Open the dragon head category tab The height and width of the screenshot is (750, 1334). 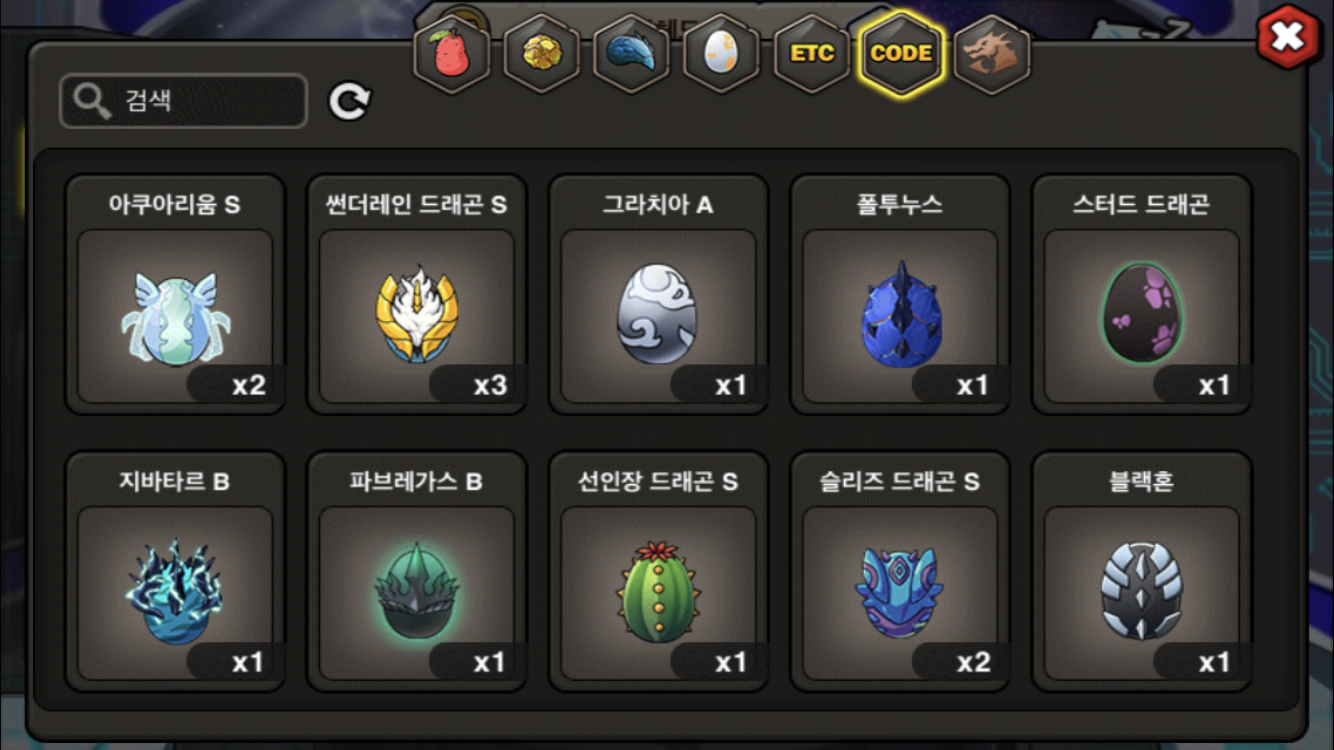tap(991, 54)
